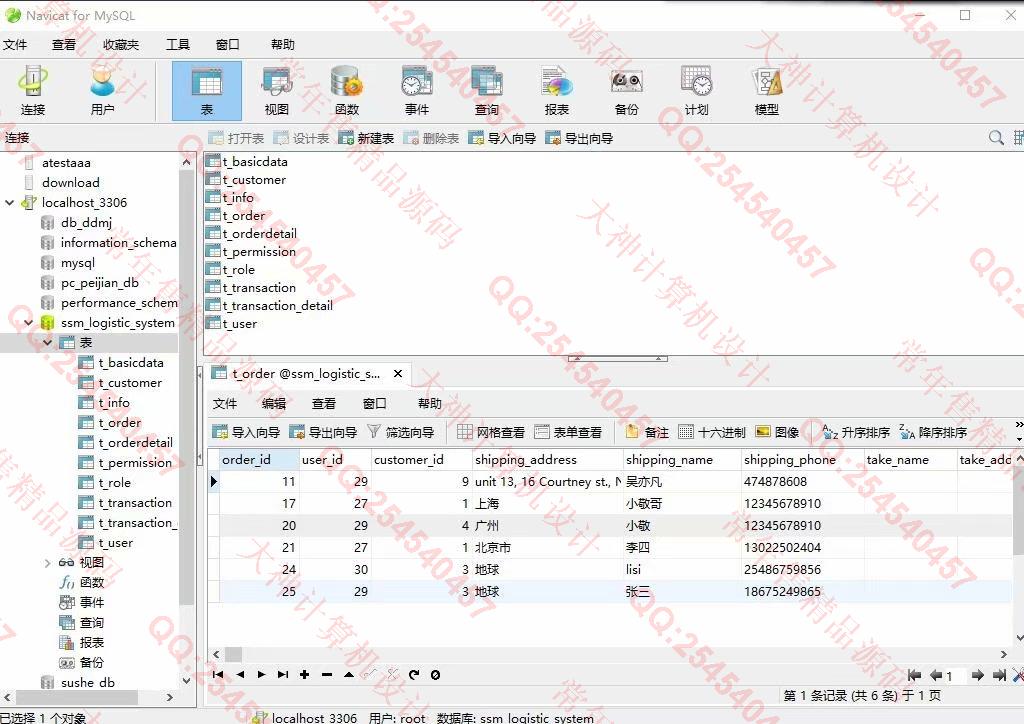Go to first record navigation button
This screenshot has height=724, width=1024.
coord(218,674)
